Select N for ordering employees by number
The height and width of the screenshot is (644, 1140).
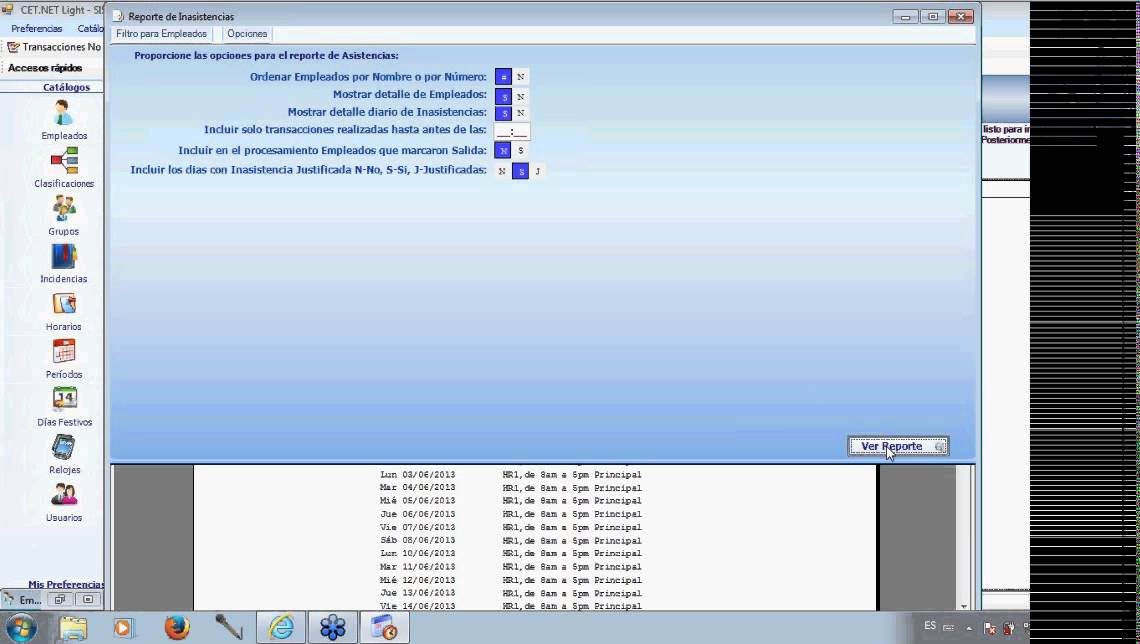coord(521,77)
